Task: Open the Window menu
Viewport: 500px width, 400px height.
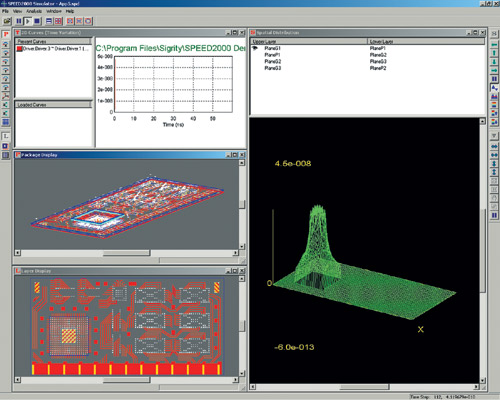Action: [54, 11]
